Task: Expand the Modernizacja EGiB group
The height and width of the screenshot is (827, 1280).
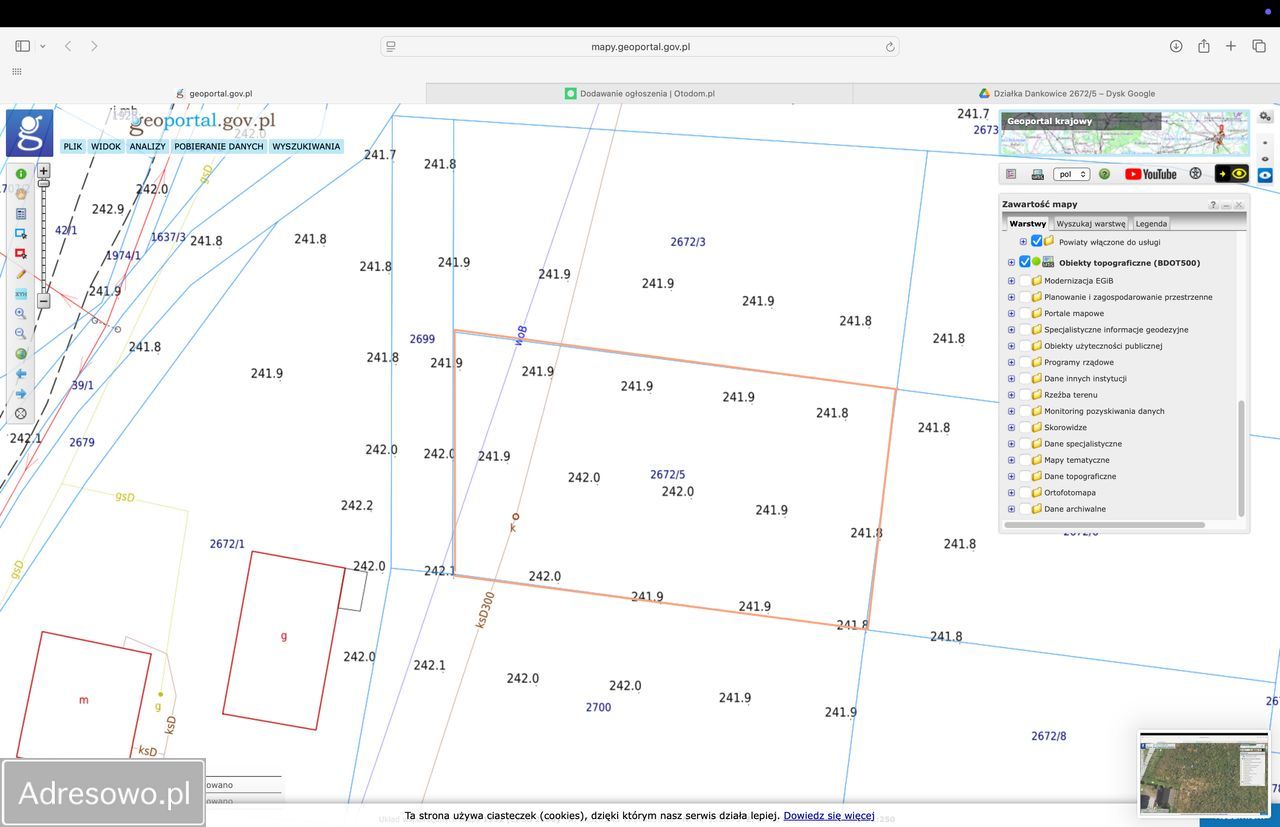Action: [1011, 281]
